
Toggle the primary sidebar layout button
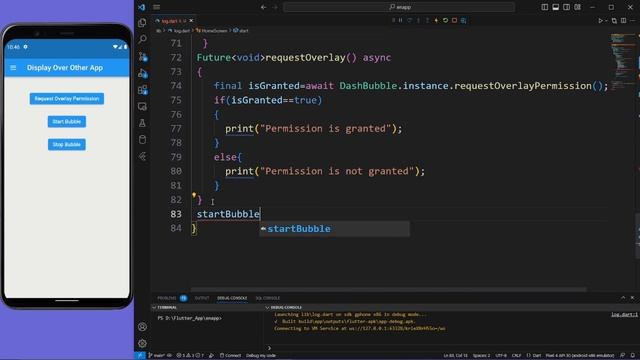pyautogui.click(x=544, y=7)
